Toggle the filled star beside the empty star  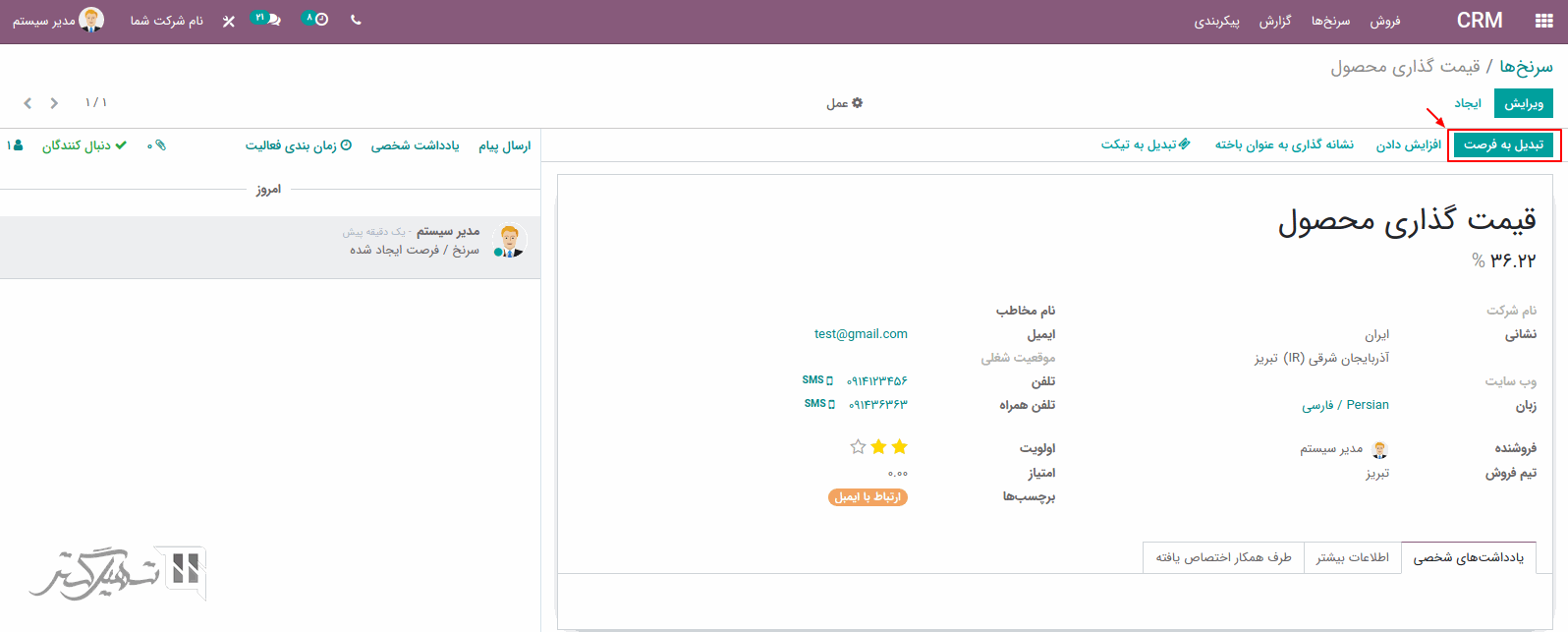878,447
